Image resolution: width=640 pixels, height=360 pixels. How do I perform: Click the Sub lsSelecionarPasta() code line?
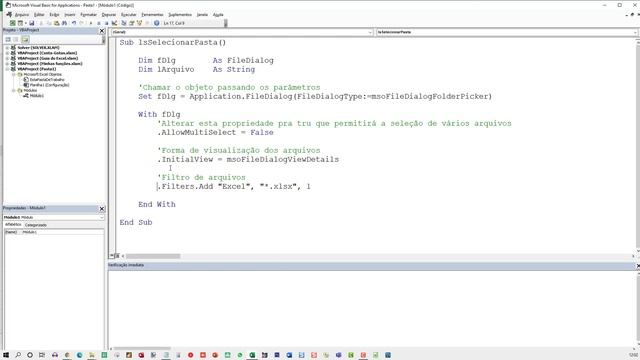pos(173,42)
